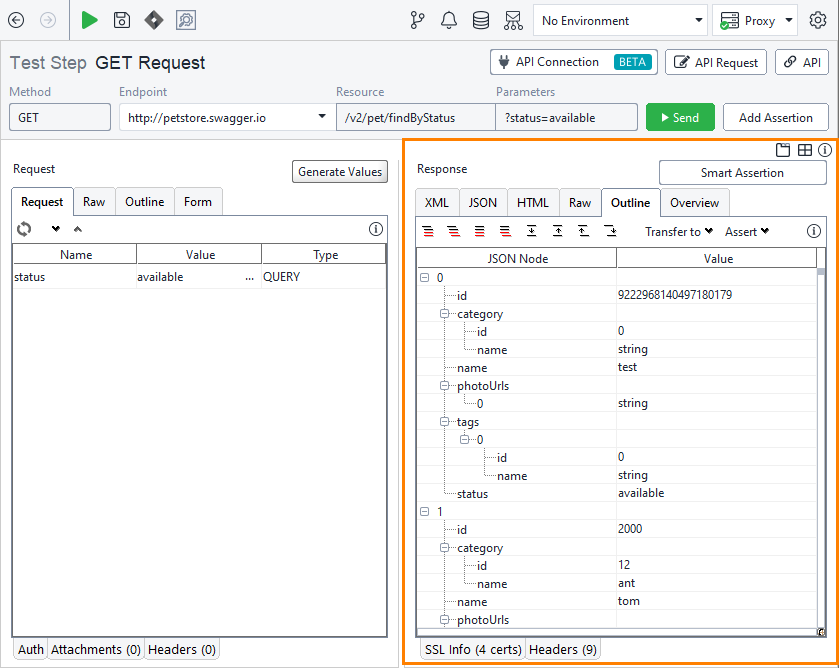
Task: Collapse the category node under pet 0
Action: point(442,314)
